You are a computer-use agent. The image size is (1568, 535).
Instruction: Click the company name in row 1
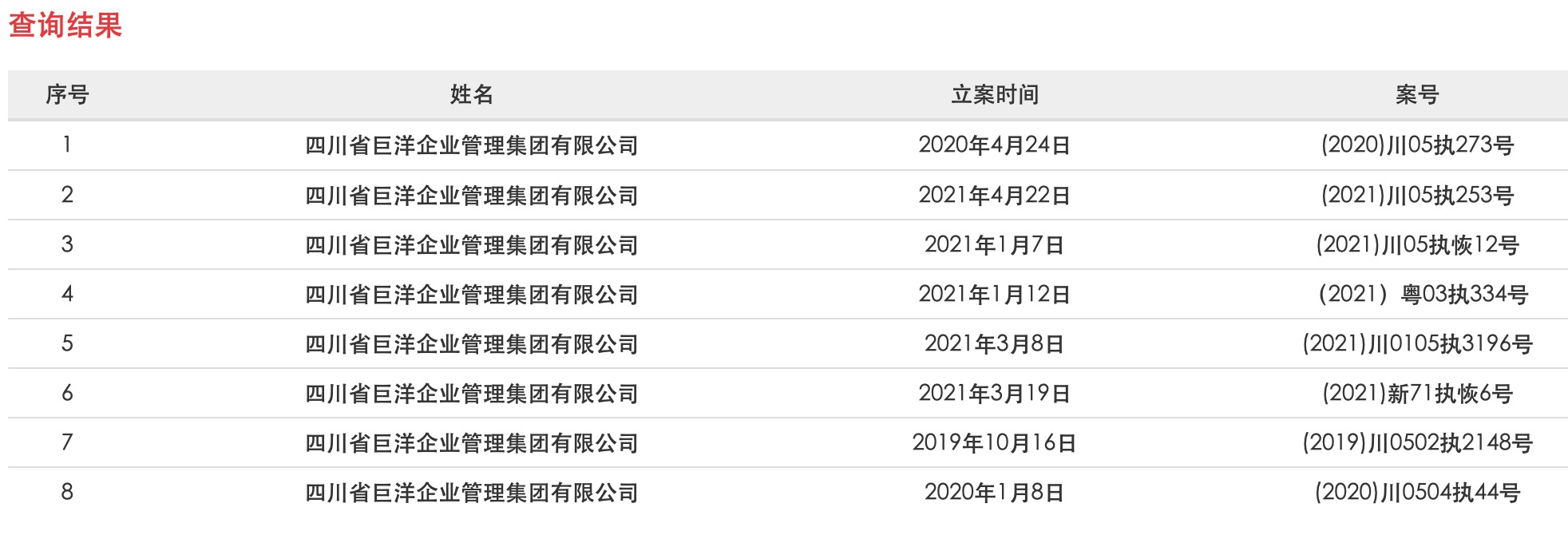471,145
